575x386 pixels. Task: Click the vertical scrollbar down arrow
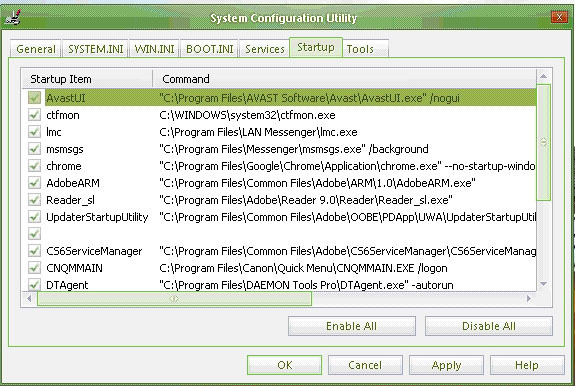pos(543,284)
